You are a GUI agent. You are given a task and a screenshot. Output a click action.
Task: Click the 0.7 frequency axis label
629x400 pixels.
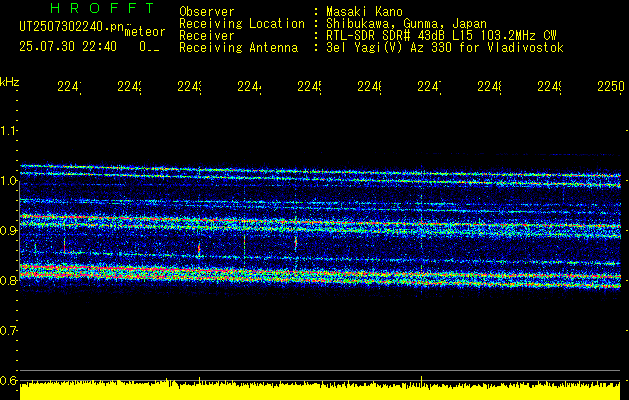click(8, 331)
